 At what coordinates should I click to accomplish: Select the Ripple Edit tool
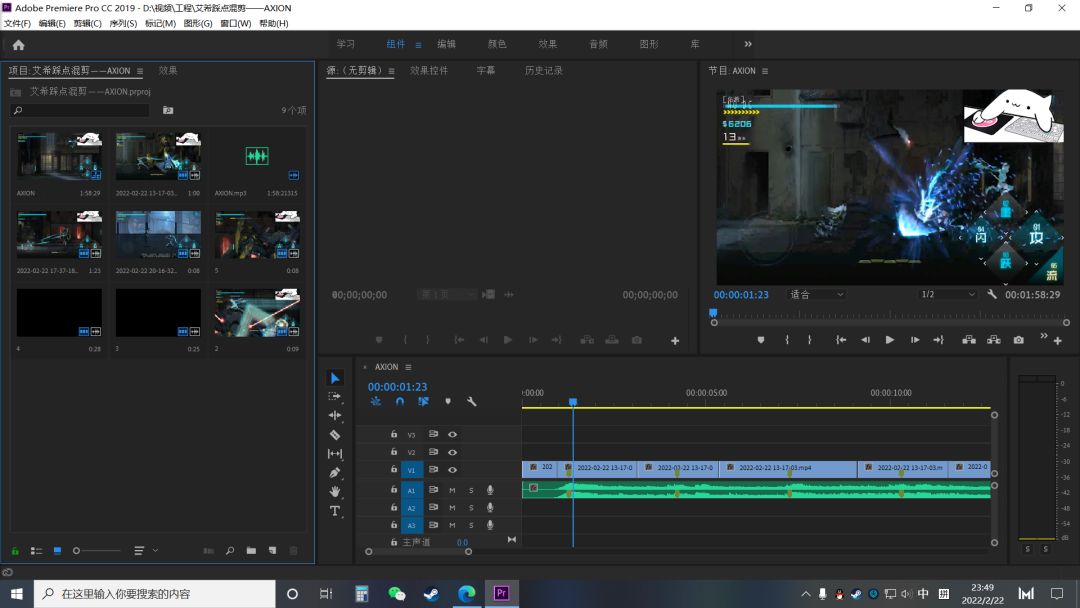[335, 415]
